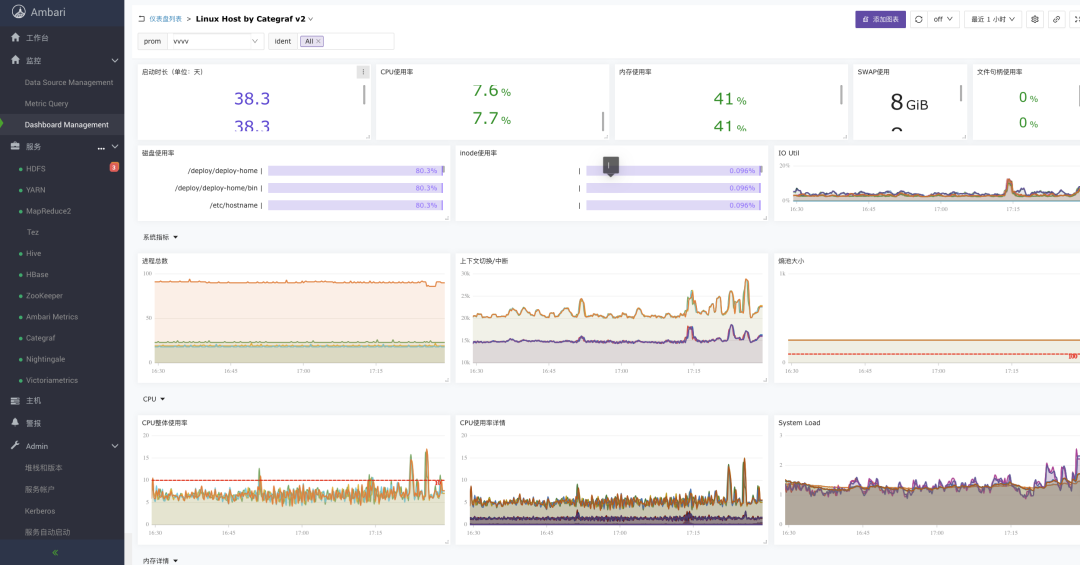Click the 8 GiB SWAP value
1080x565 pixels.
pos(909,103)
